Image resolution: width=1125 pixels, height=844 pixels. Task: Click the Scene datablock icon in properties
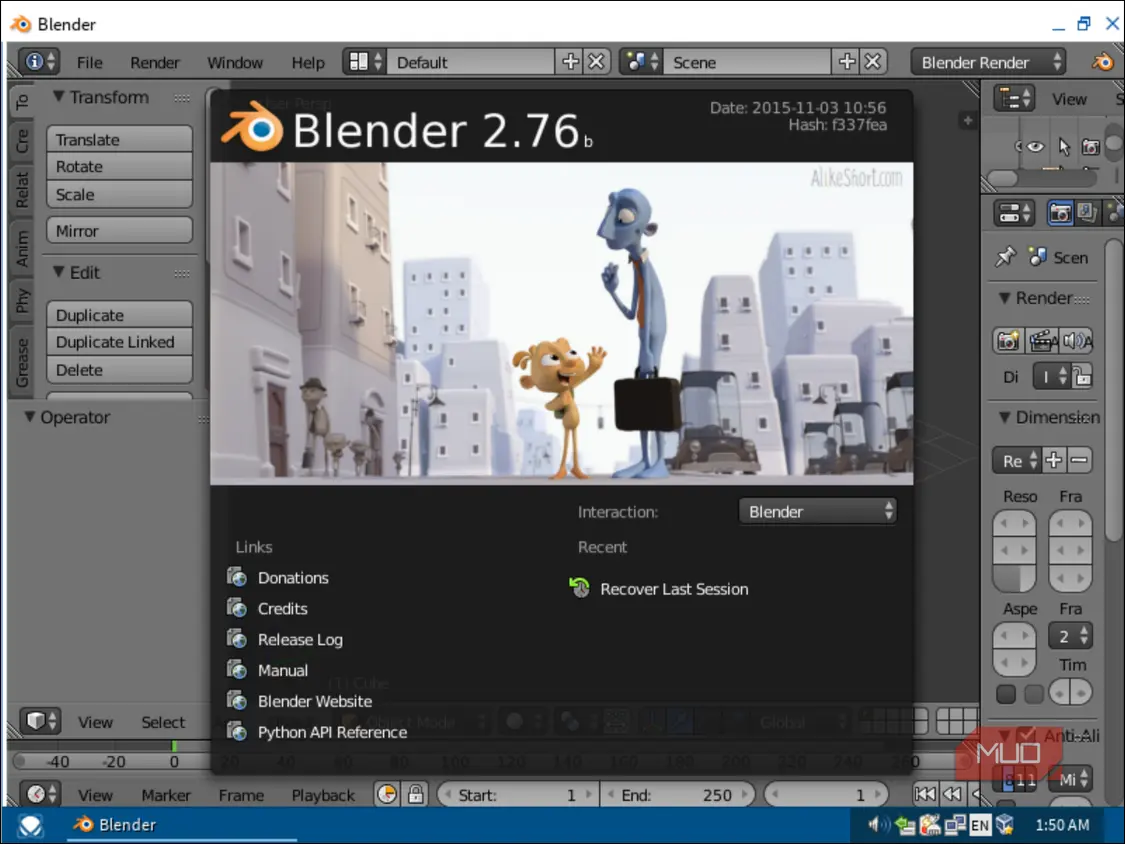tap(1037, 256)
